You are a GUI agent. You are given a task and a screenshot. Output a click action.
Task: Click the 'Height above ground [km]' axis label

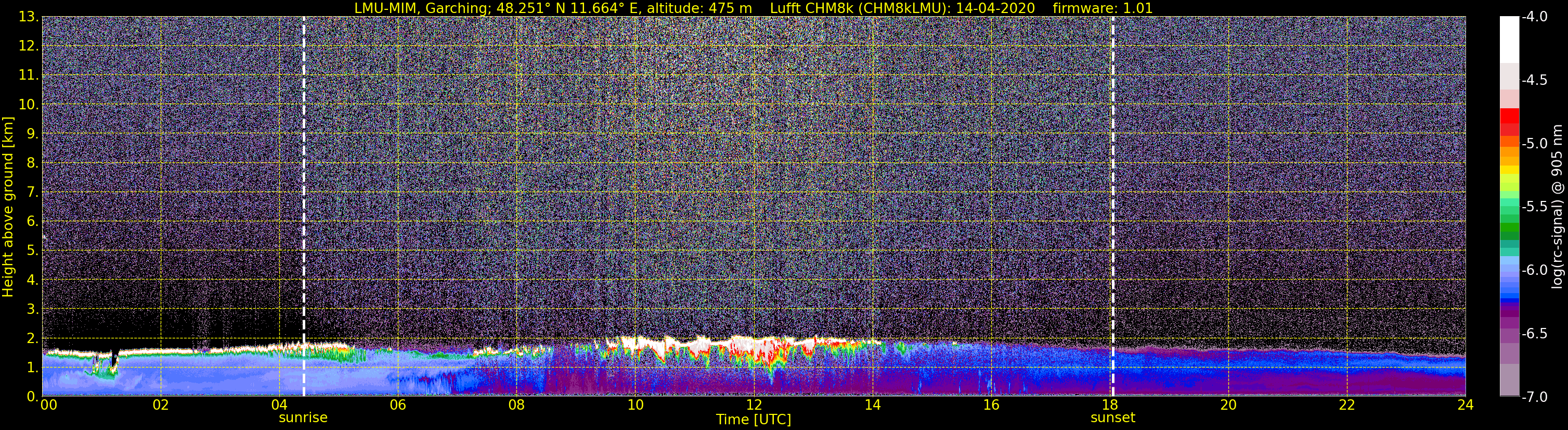click(x=8, y=207)
